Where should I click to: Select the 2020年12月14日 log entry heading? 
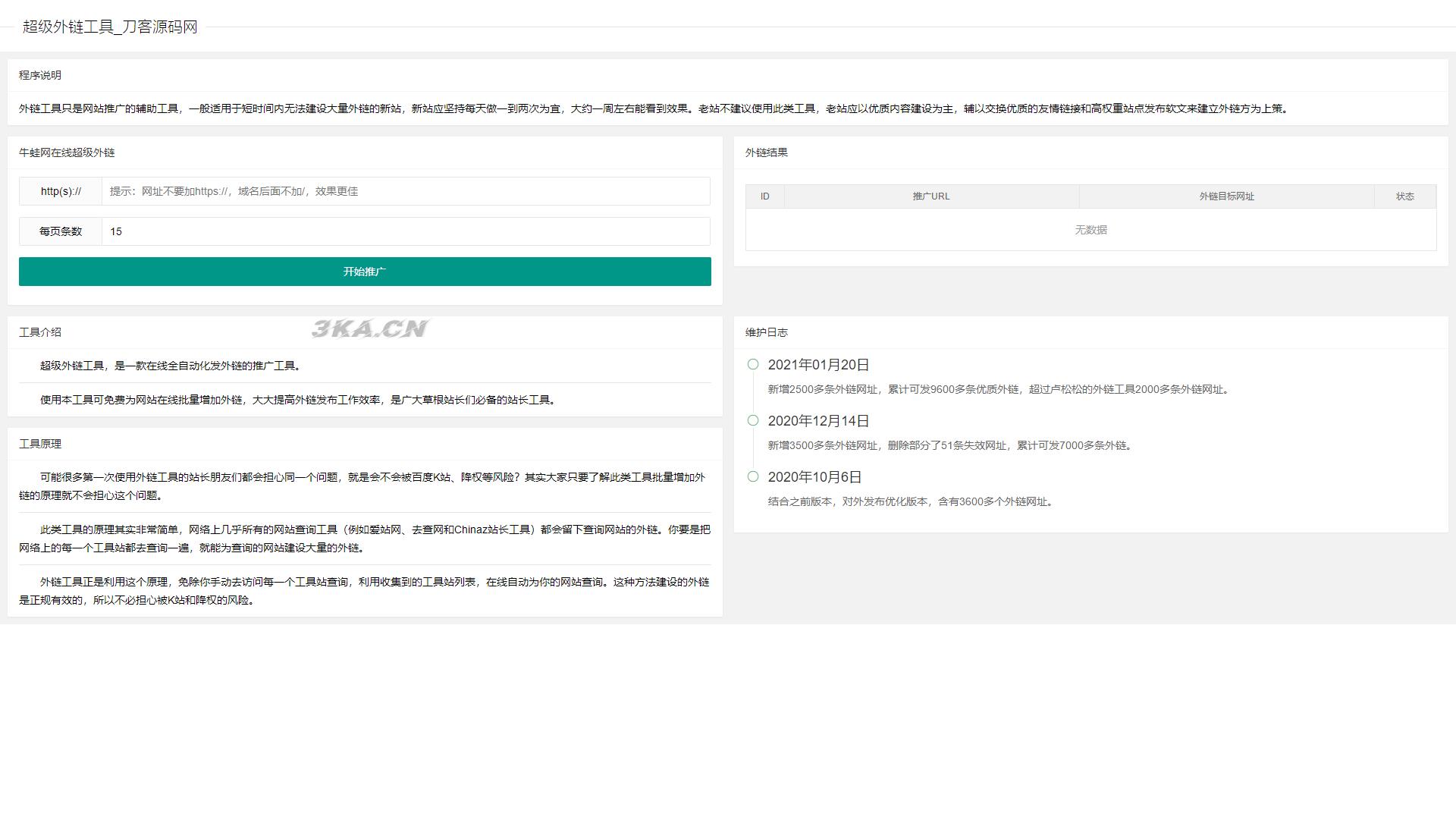pos(818,420)
